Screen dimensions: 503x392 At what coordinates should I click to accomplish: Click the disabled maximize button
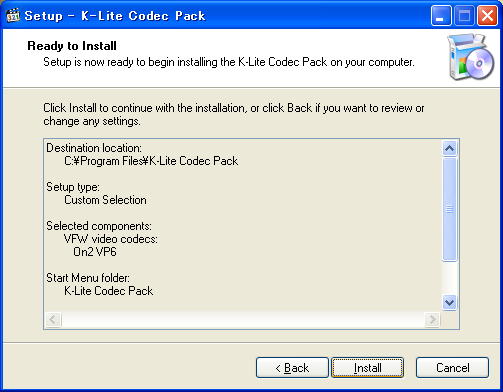pyautogui.click(x=464, y=16)
